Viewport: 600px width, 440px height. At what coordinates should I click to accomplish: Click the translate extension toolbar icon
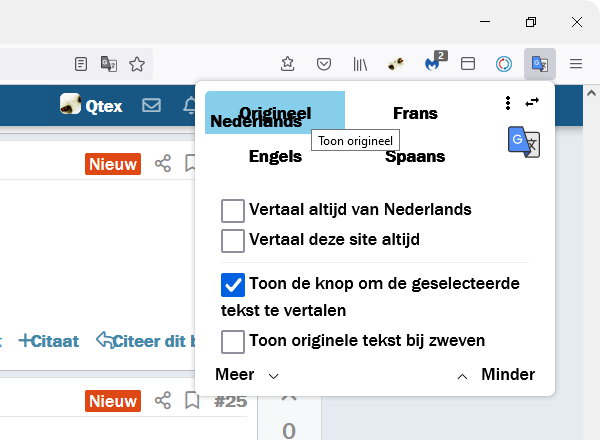(x=540, y=64)
